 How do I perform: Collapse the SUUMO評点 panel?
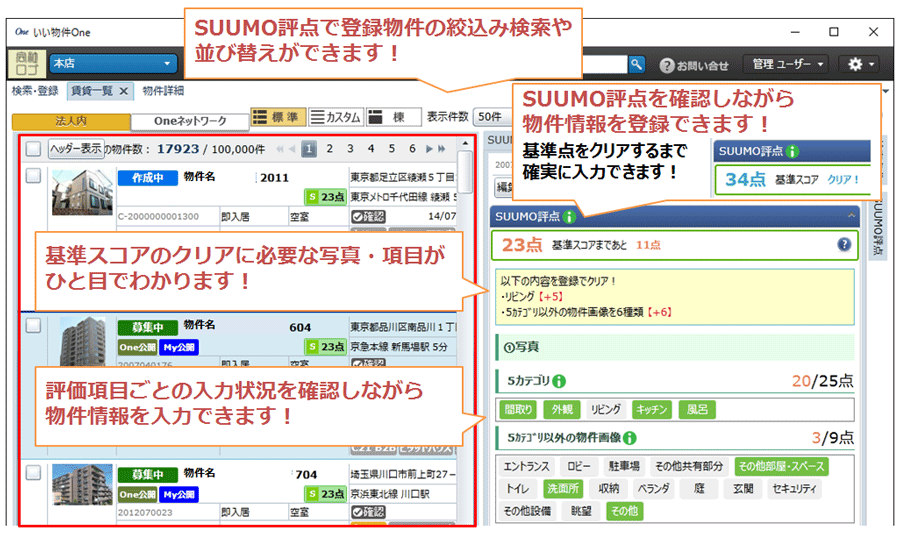(851, 216)
